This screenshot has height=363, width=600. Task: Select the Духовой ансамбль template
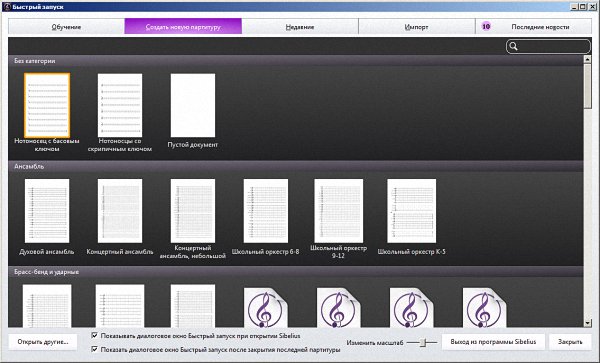47,211
